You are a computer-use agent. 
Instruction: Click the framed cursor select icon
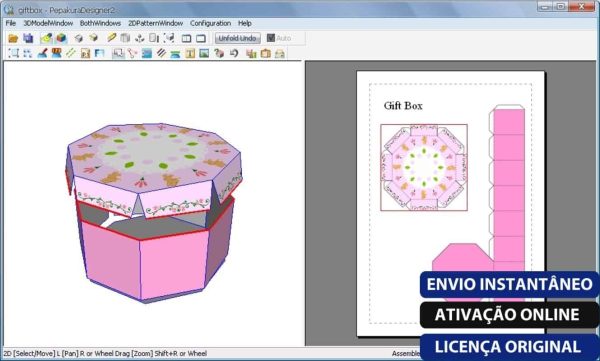[118, 54]
